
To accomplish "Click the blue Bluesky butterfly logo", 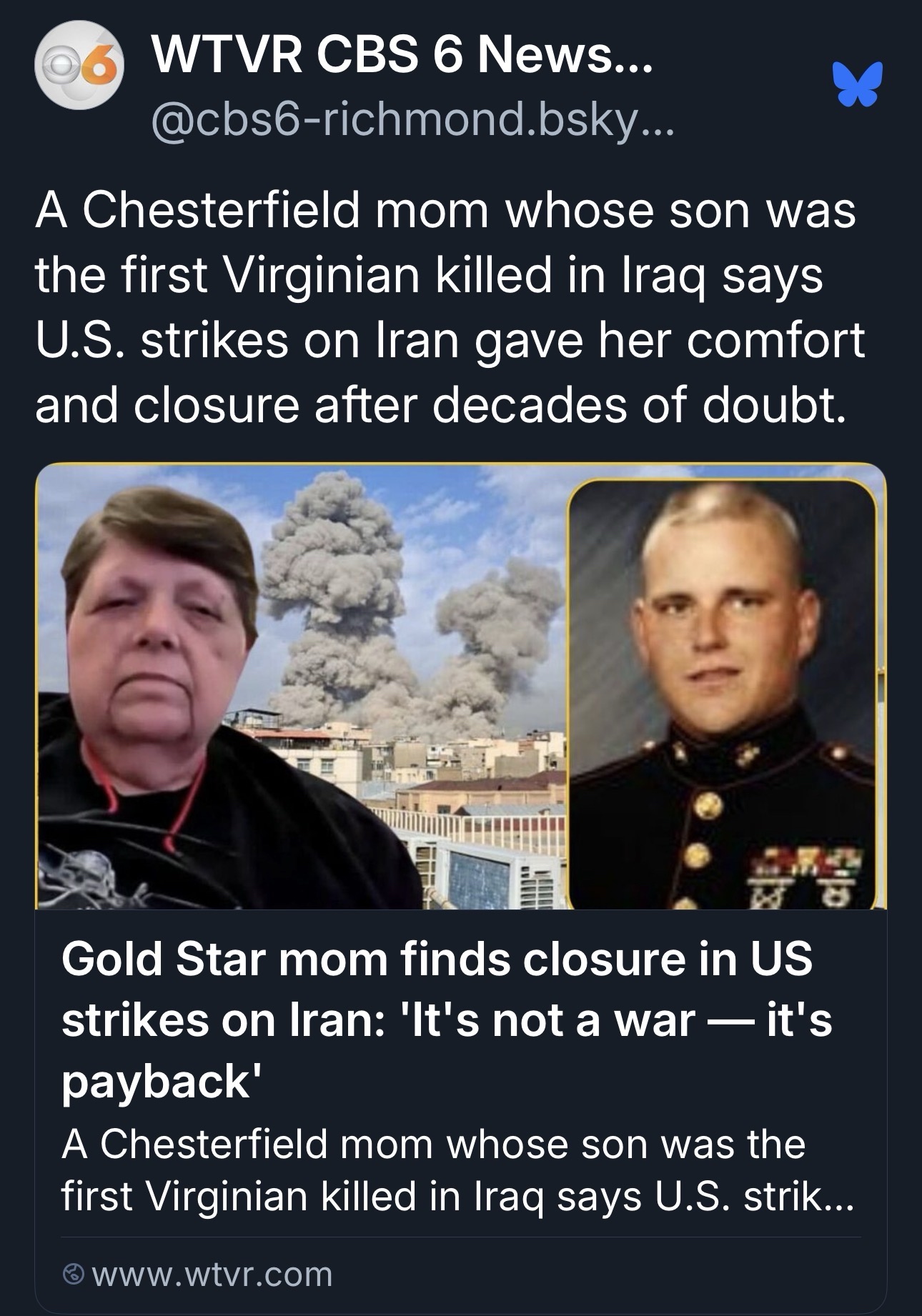I will (x=857, y=84).
